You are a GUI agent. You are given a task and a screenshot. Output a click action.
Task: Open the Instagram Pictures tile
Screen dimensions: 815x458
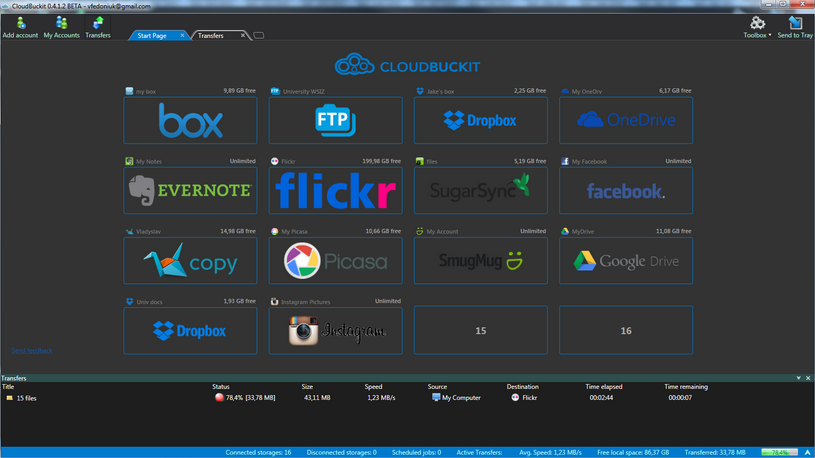click(335, 330)
